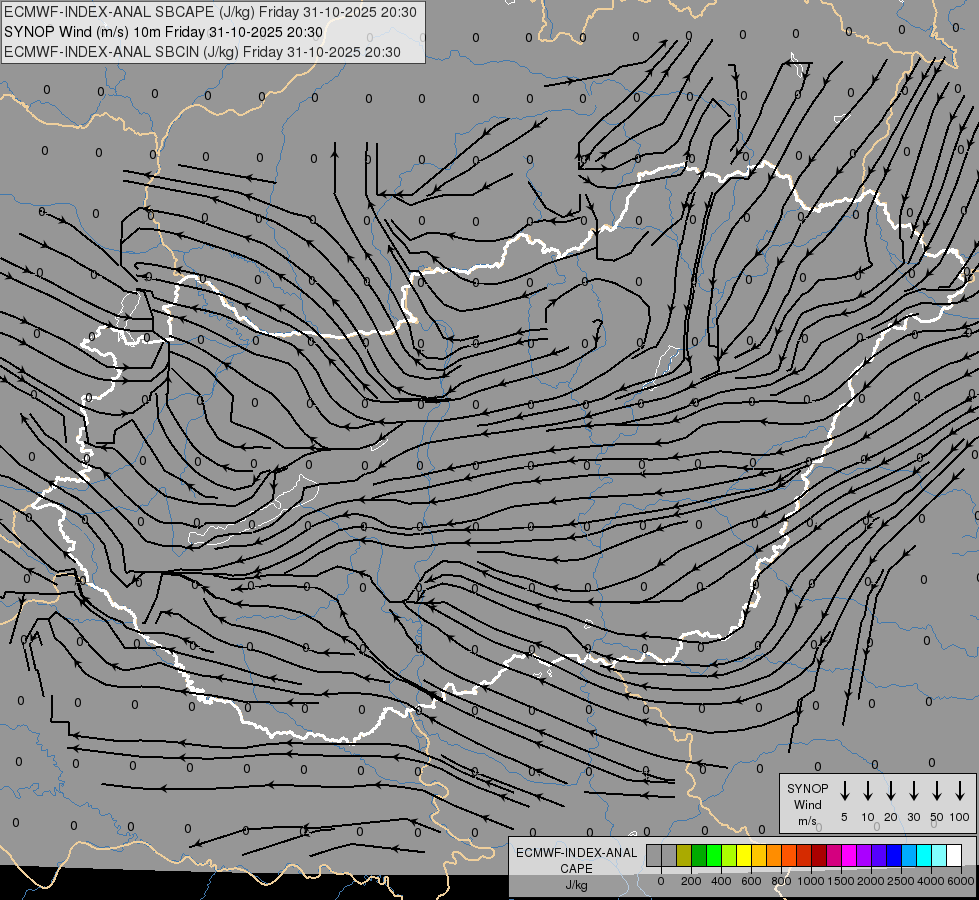Click the 600 value on CAPE scale
Screen dimensions: 979x900
click(751, 881)
